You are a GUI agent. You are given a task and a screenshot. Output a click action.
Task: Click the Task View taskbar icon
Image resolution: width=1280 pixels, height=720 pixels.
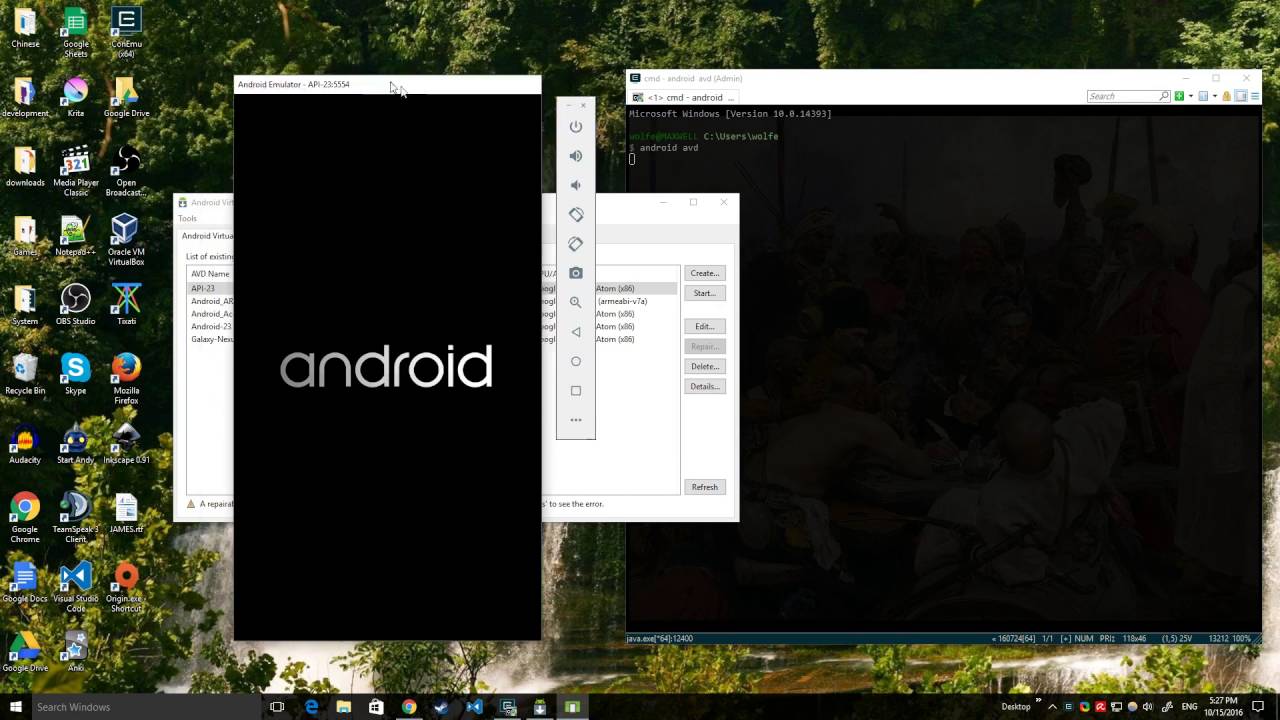(x=277, y=707)
